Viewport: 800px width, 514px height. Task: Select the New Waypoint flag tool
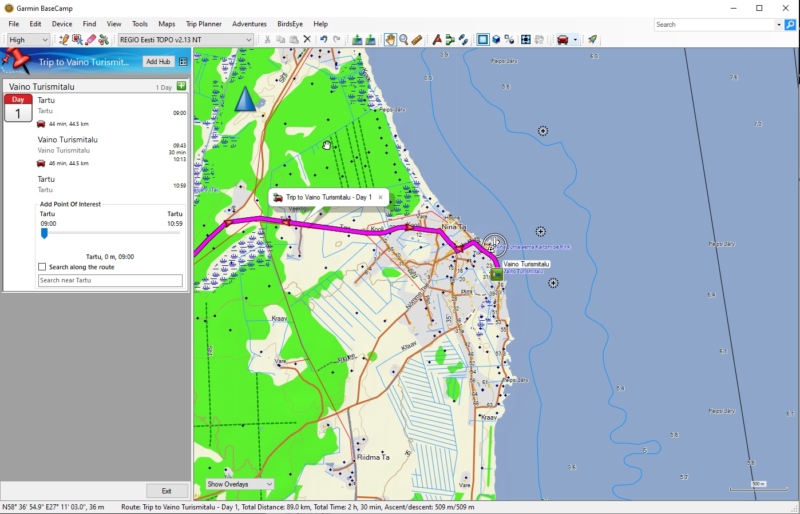(x=437, y=40)
